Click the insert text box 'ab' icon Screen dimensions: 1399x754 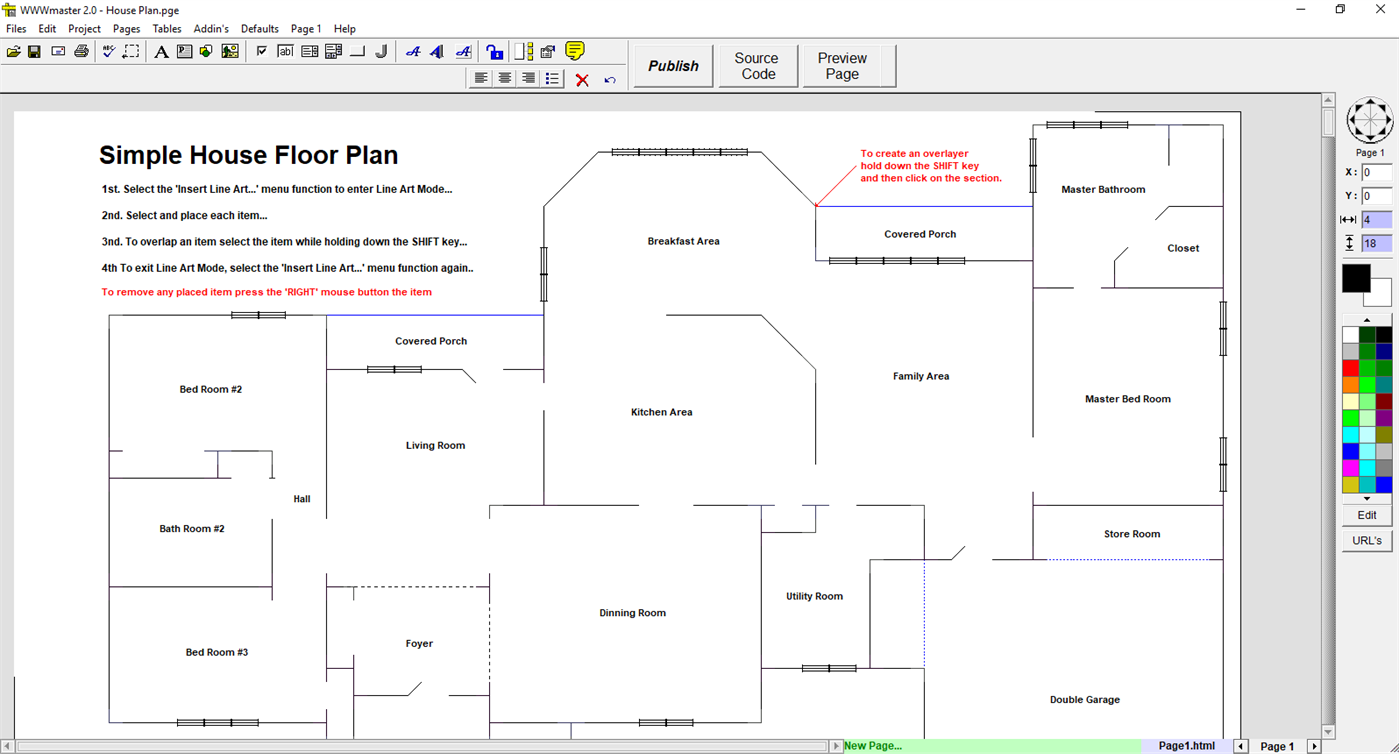[284, 51]
